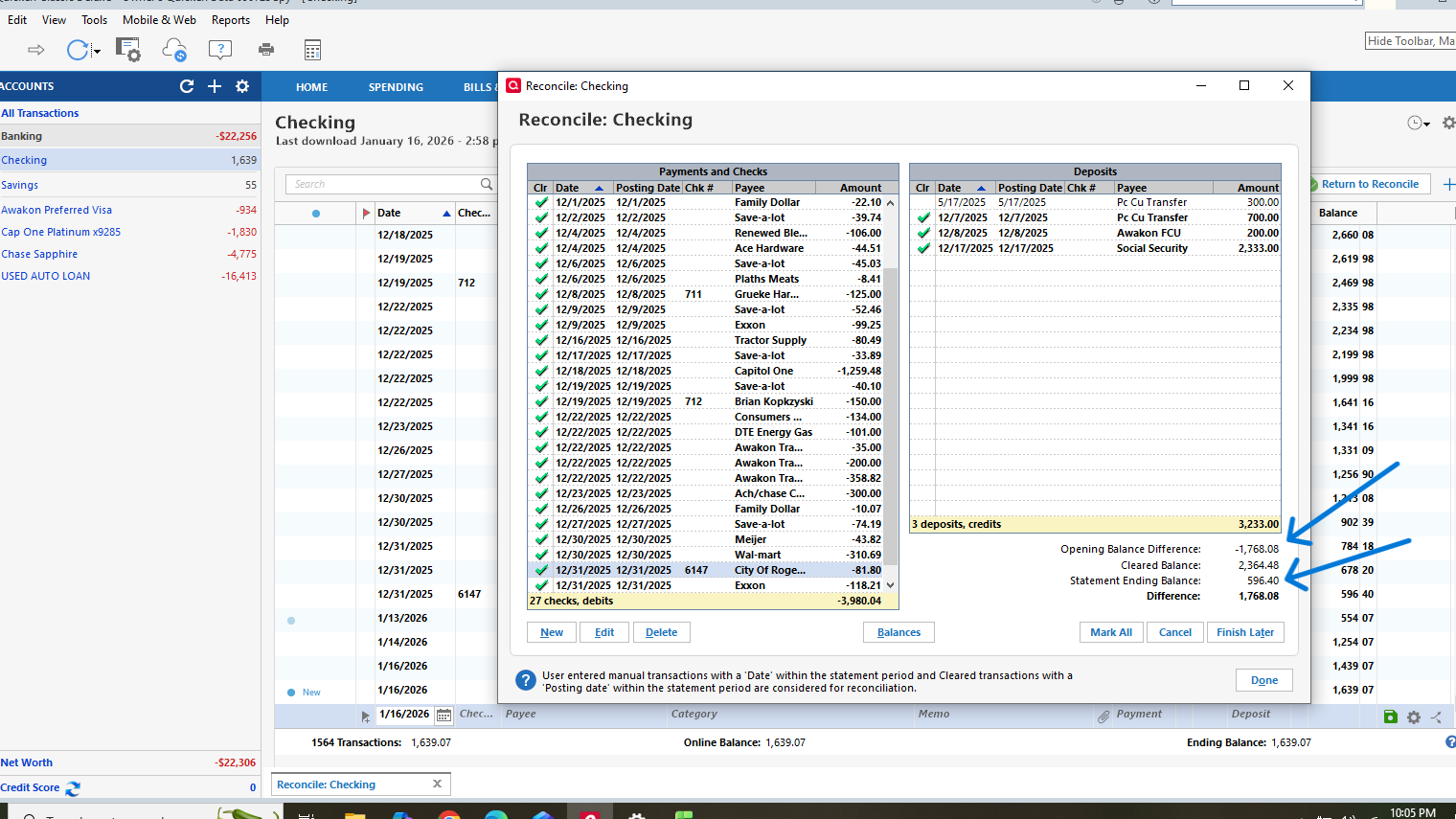Run One Step Update with the circular arrow icon
Screen dimensions: 1456x819
pos(78,50)
